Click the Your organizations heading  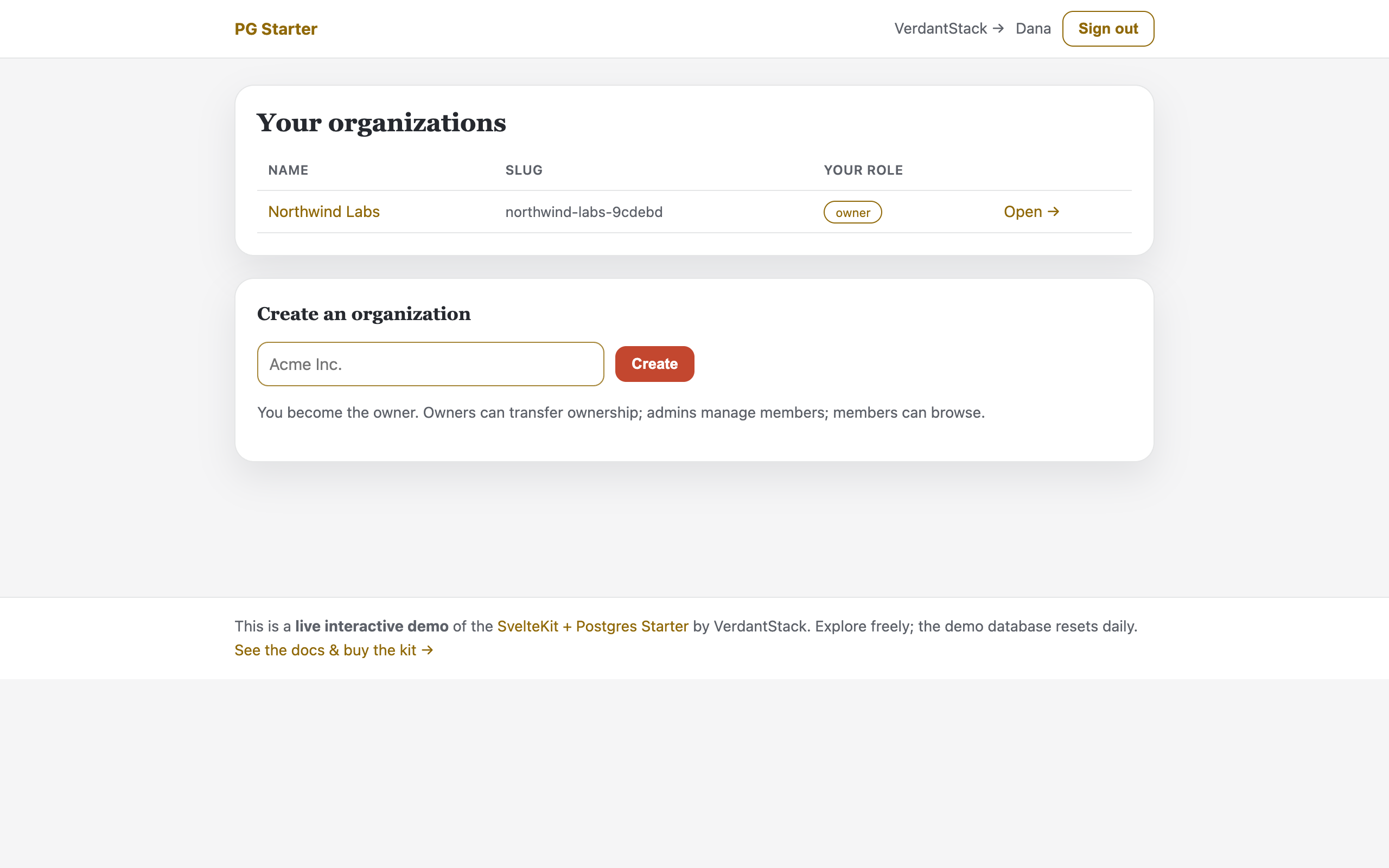click(x=381, y=123)
